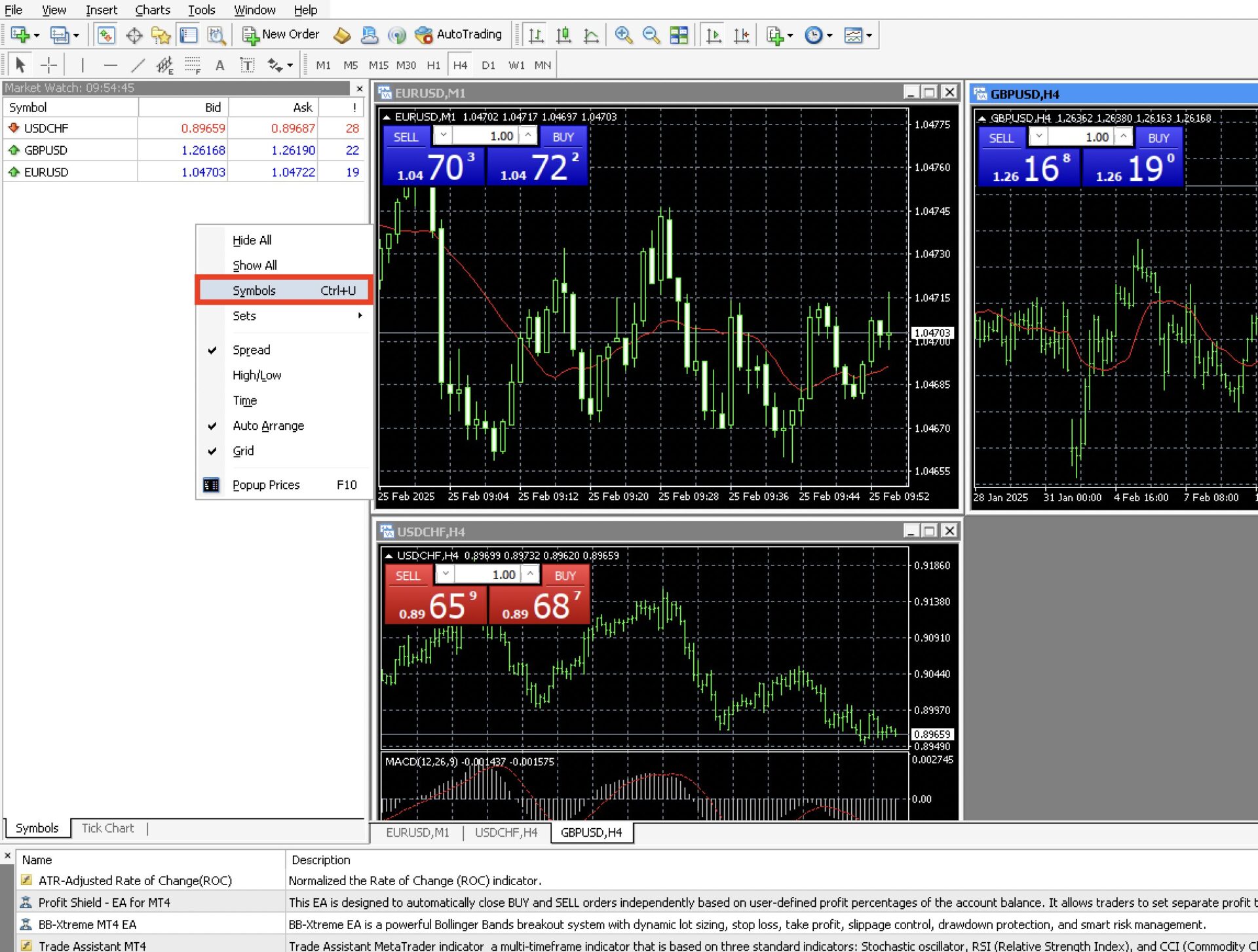Image resolution: width=1258 pixels, height=952 pixels.
Task: Select the Crosshair tool
Action: click(x=48, y=65)
